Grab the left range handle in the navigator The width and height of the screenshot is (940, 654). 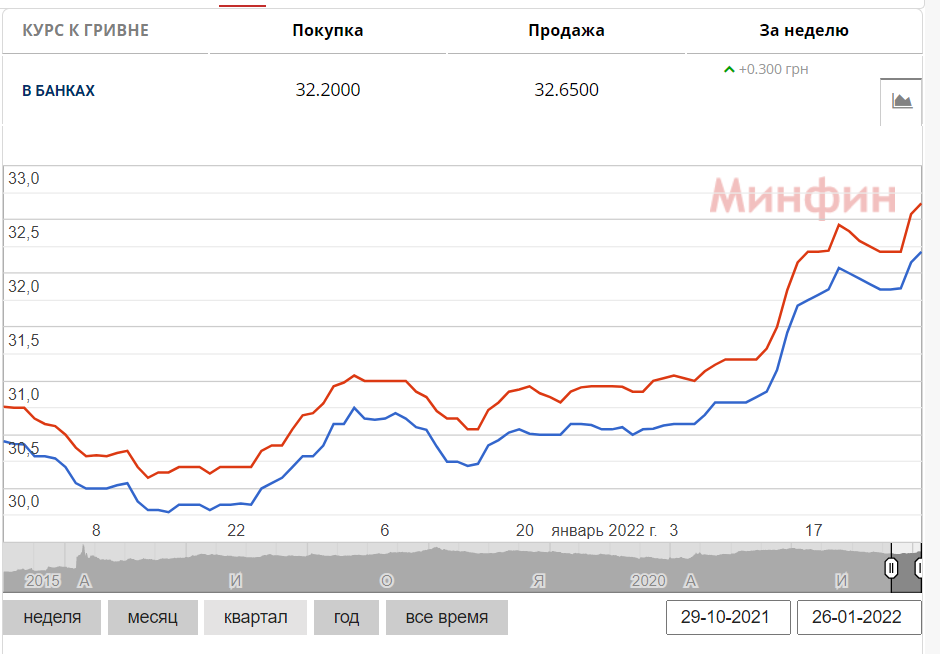[x=891, y=568]
